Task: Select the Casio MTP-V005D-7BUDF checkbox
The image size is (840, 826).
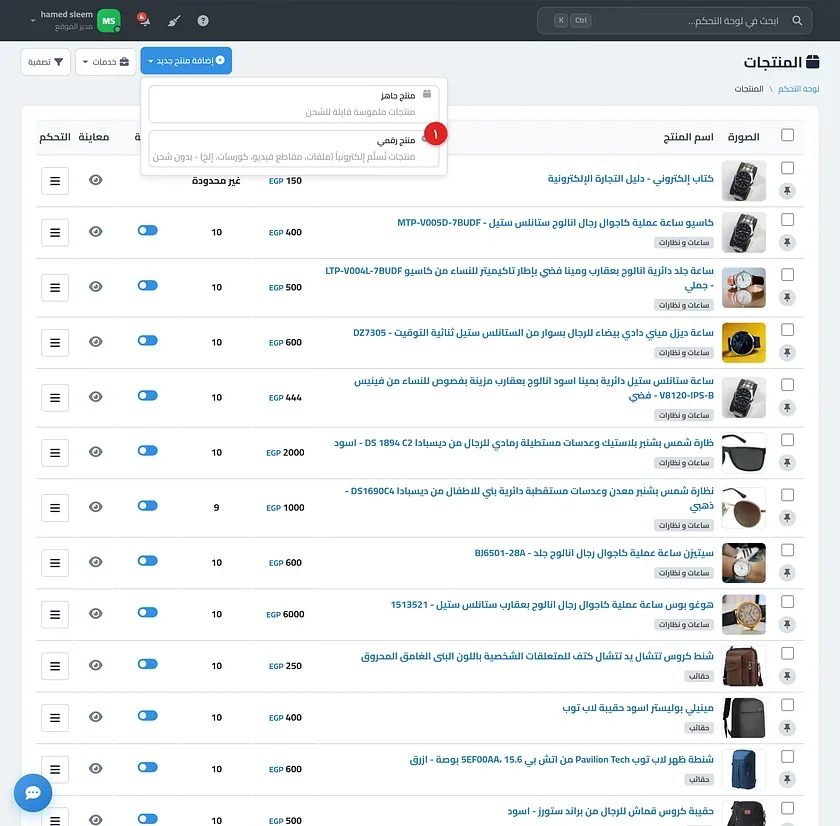Action: point(788,220)
